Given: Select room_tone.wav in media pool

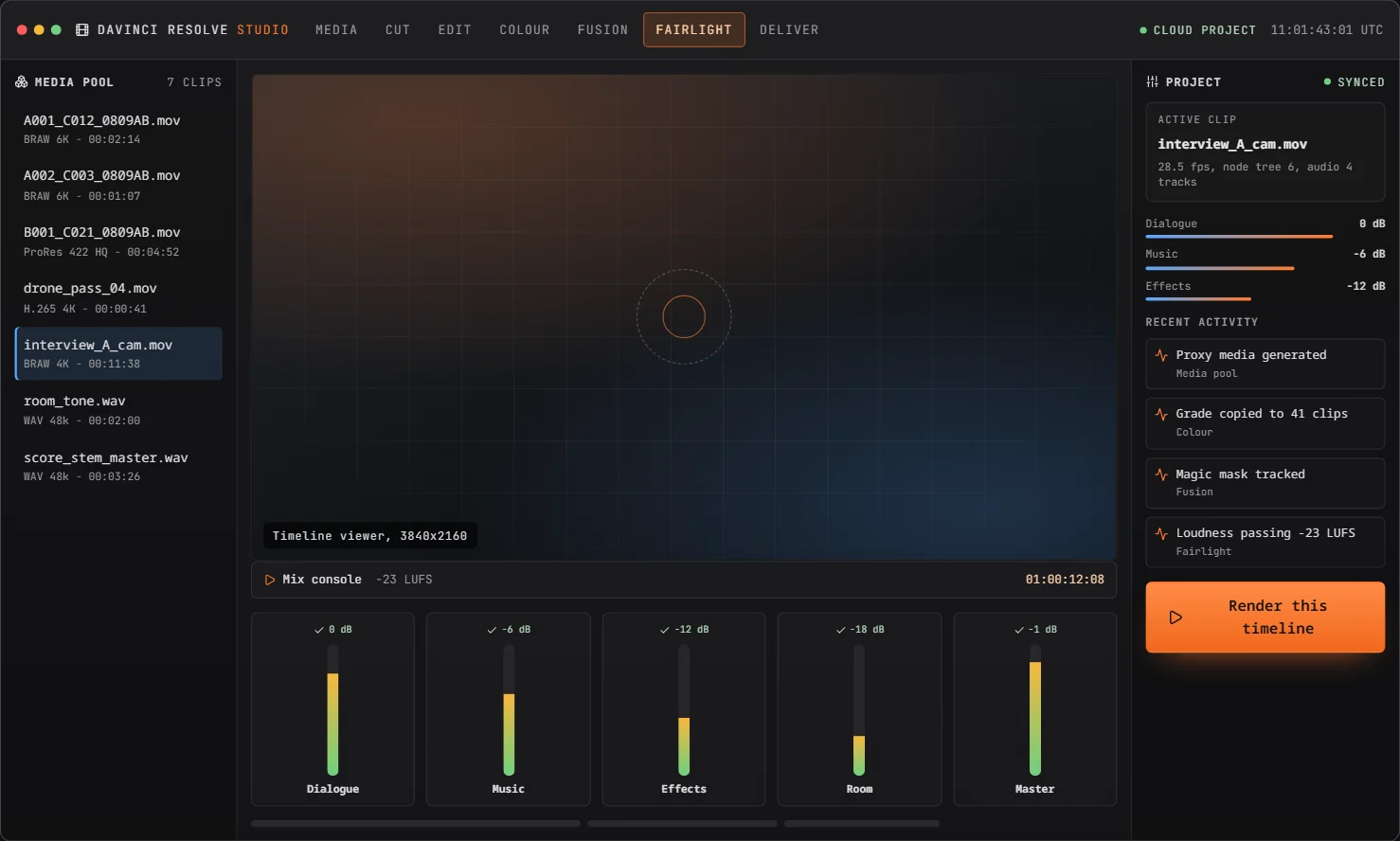Looking at the screenshot, I should click(118, 410).
